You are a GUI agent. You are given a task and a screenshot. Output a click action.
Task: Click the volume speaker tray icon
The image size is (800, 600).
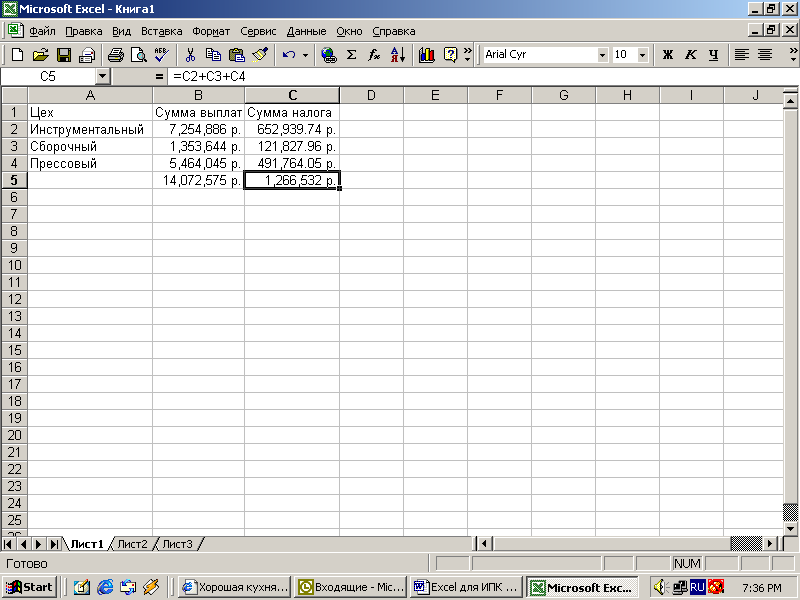(x=660, y=587)
